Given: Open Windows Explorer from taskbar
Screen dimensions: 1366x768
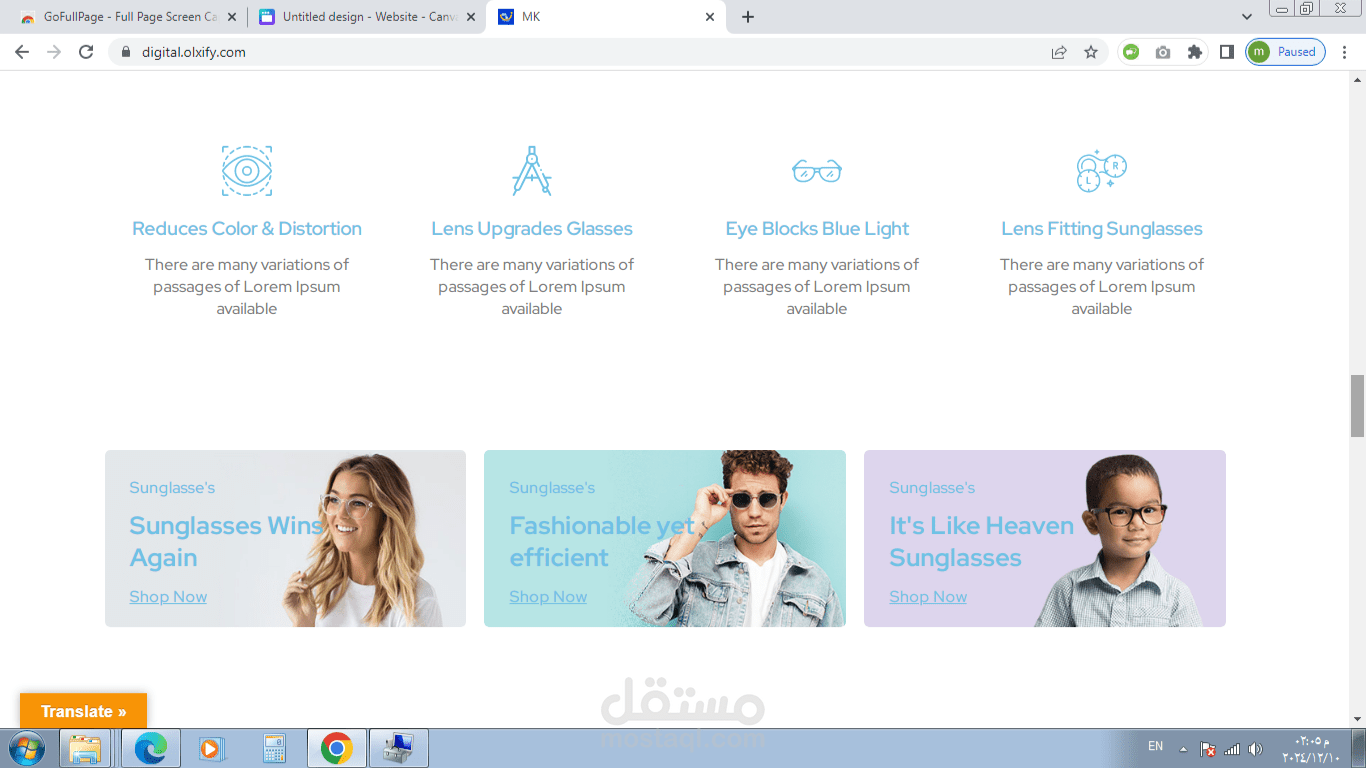Looking at the screenshot, I should [x=85, y=748].
